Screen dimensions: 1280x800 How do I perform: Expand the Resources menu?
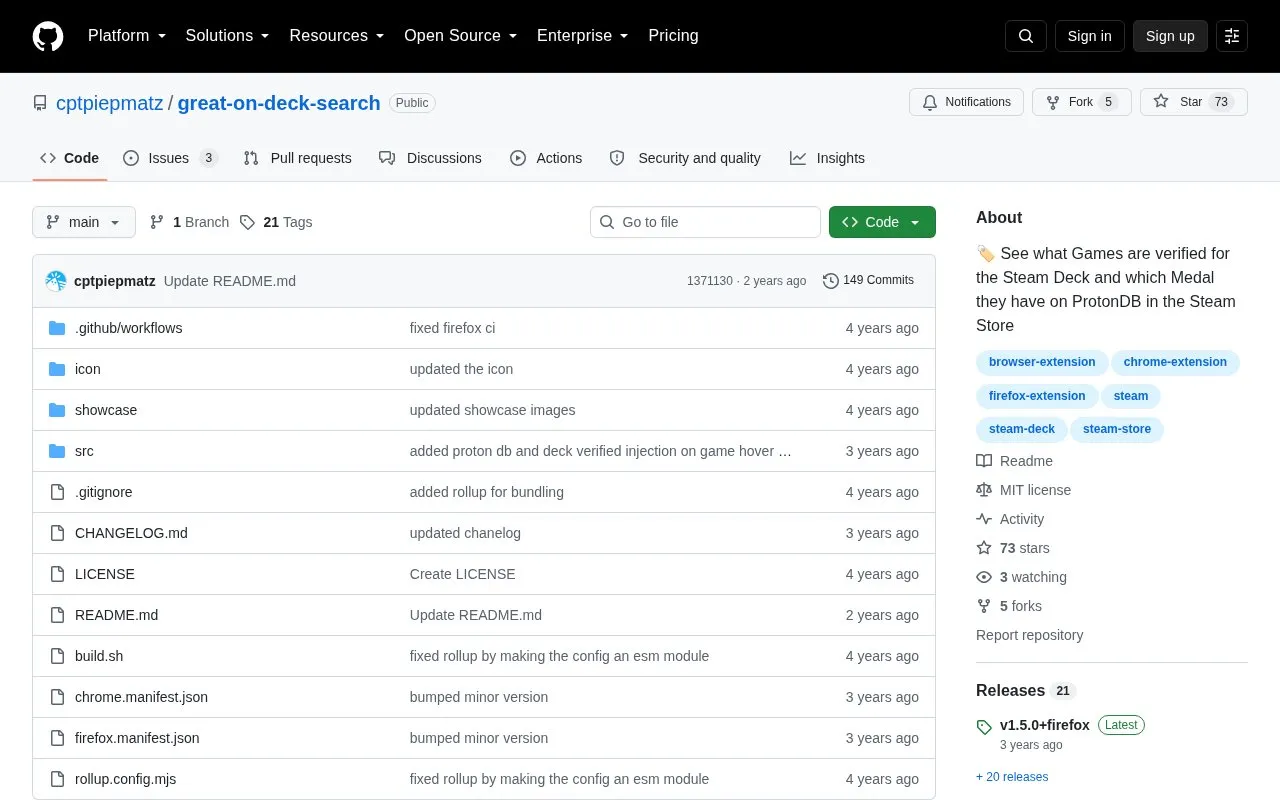point(337,36)
